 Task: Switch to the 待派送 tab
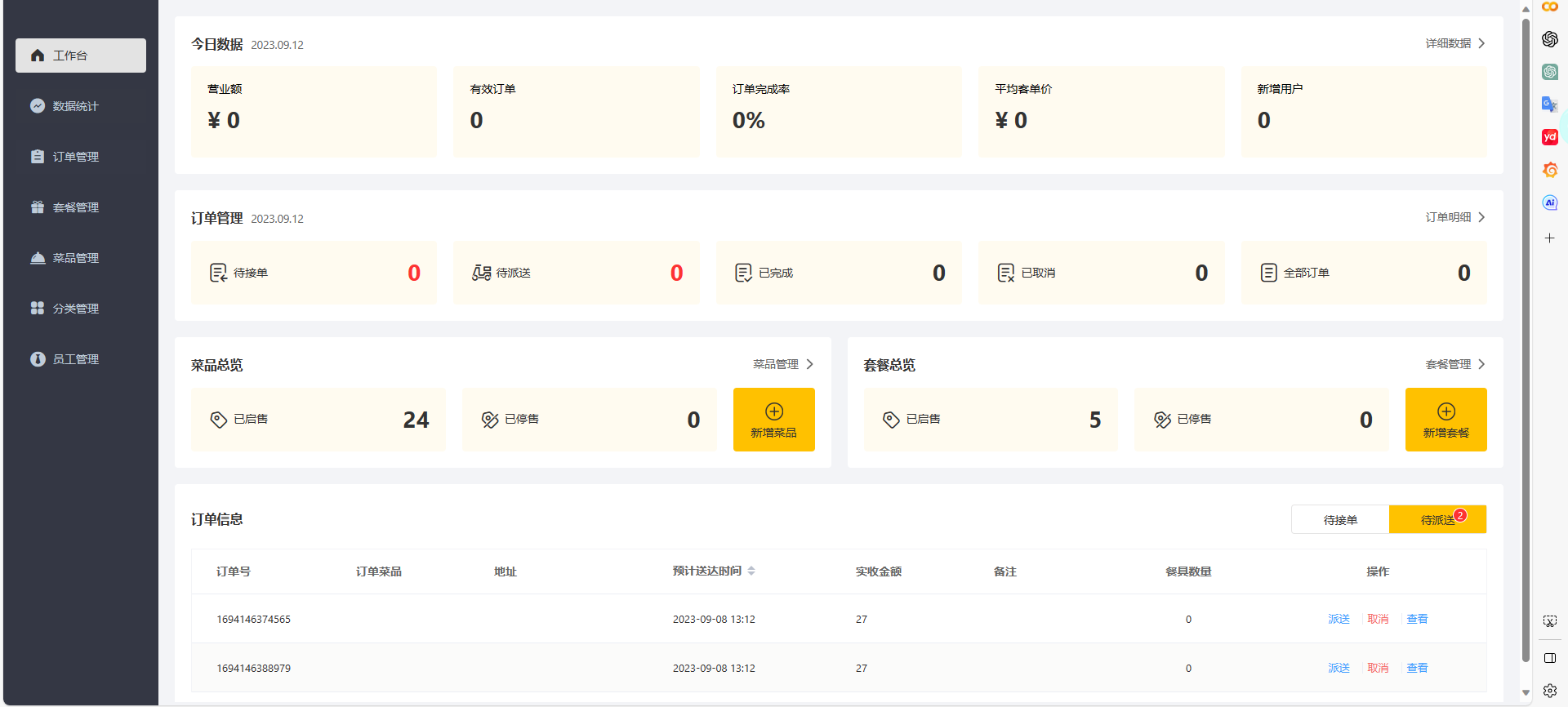pyautogui.click(x=1437, y=520)
